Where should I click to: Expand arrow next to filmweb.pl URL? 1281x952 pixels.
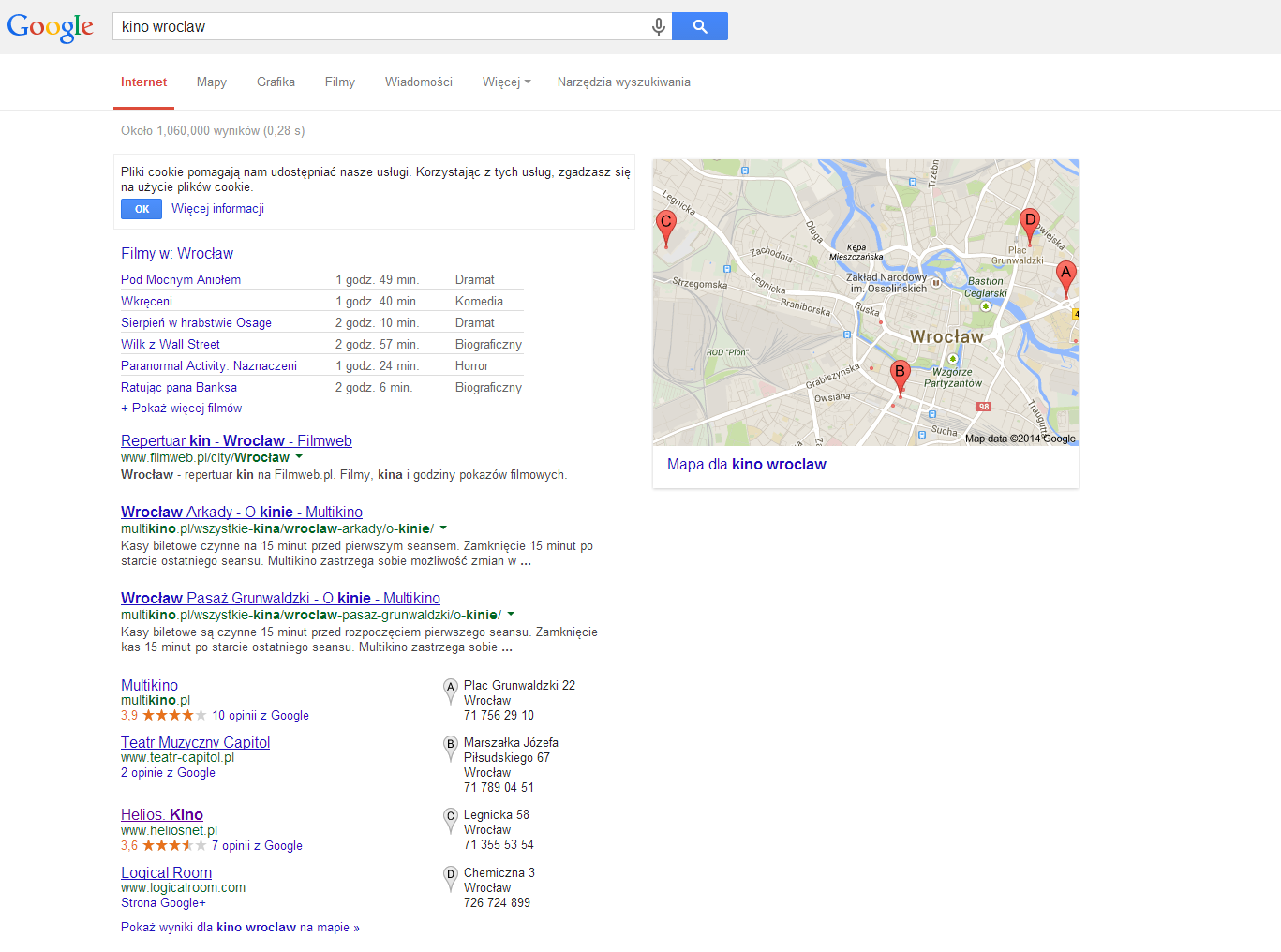tap(299, 457)
